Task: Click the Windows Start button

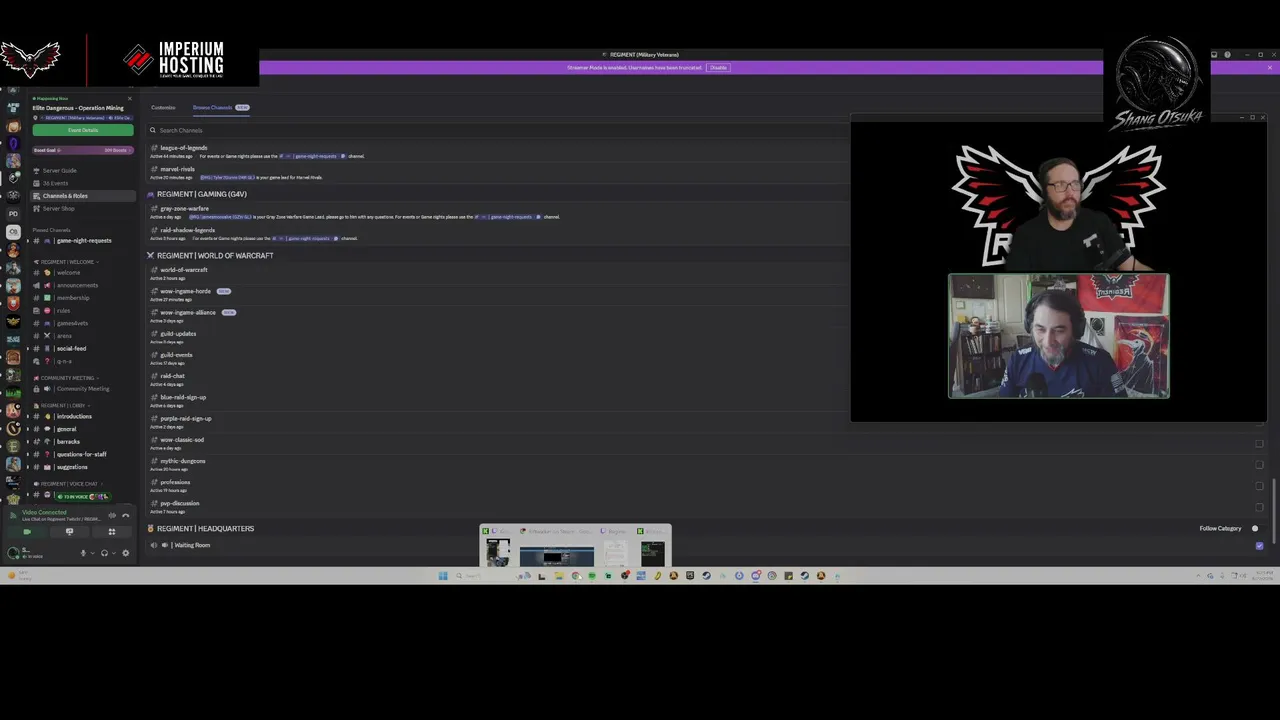Action: (443, 576)
